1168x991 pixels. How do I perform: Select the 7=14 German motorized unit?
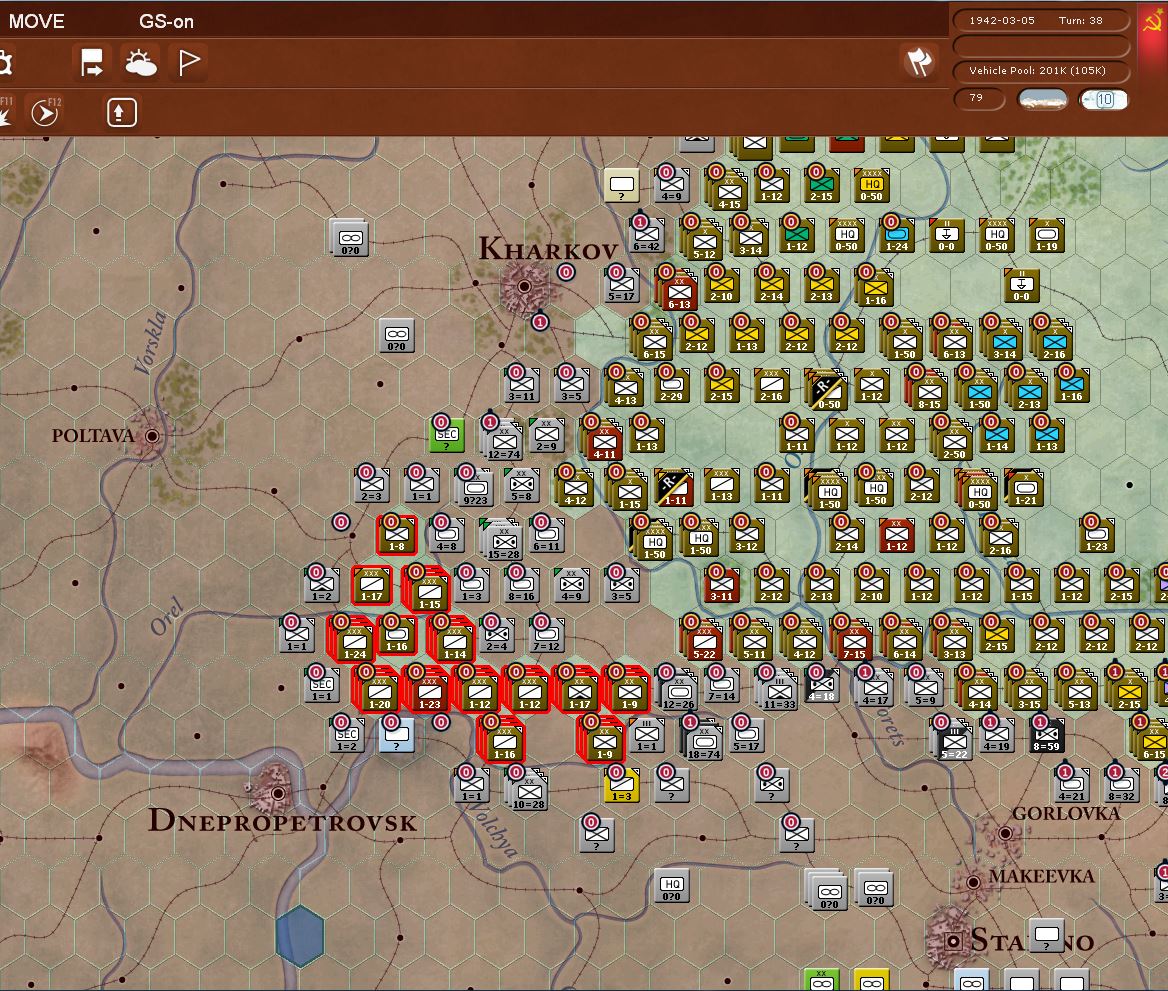click(721, 685)
